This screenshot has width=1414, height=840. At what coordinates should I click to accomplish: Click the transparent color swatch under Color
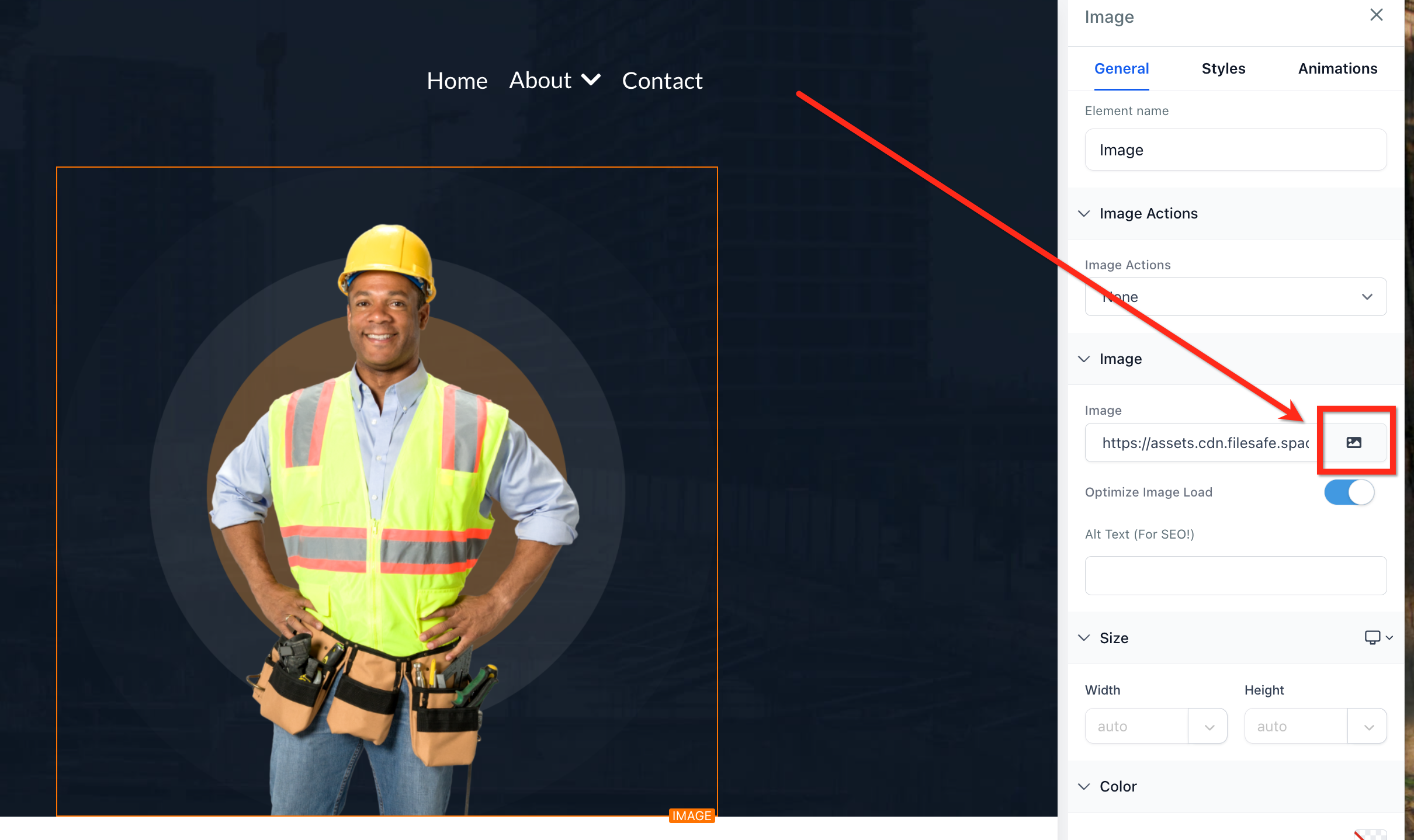click(1370, 834)
